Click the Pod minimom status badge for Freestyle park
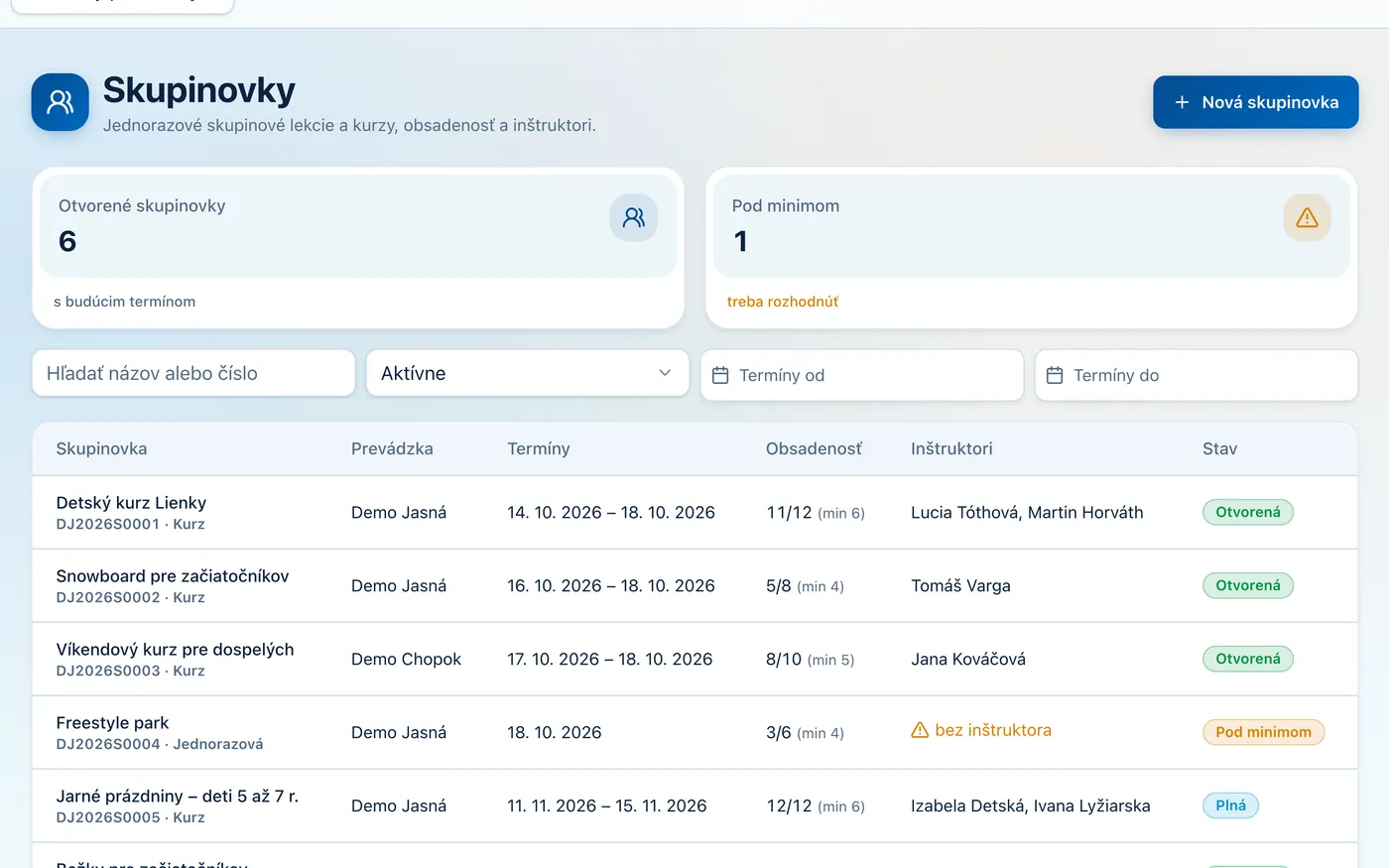Image resolution: width=1389 pixels, height=868 pixels. [x=1263, y=732]
